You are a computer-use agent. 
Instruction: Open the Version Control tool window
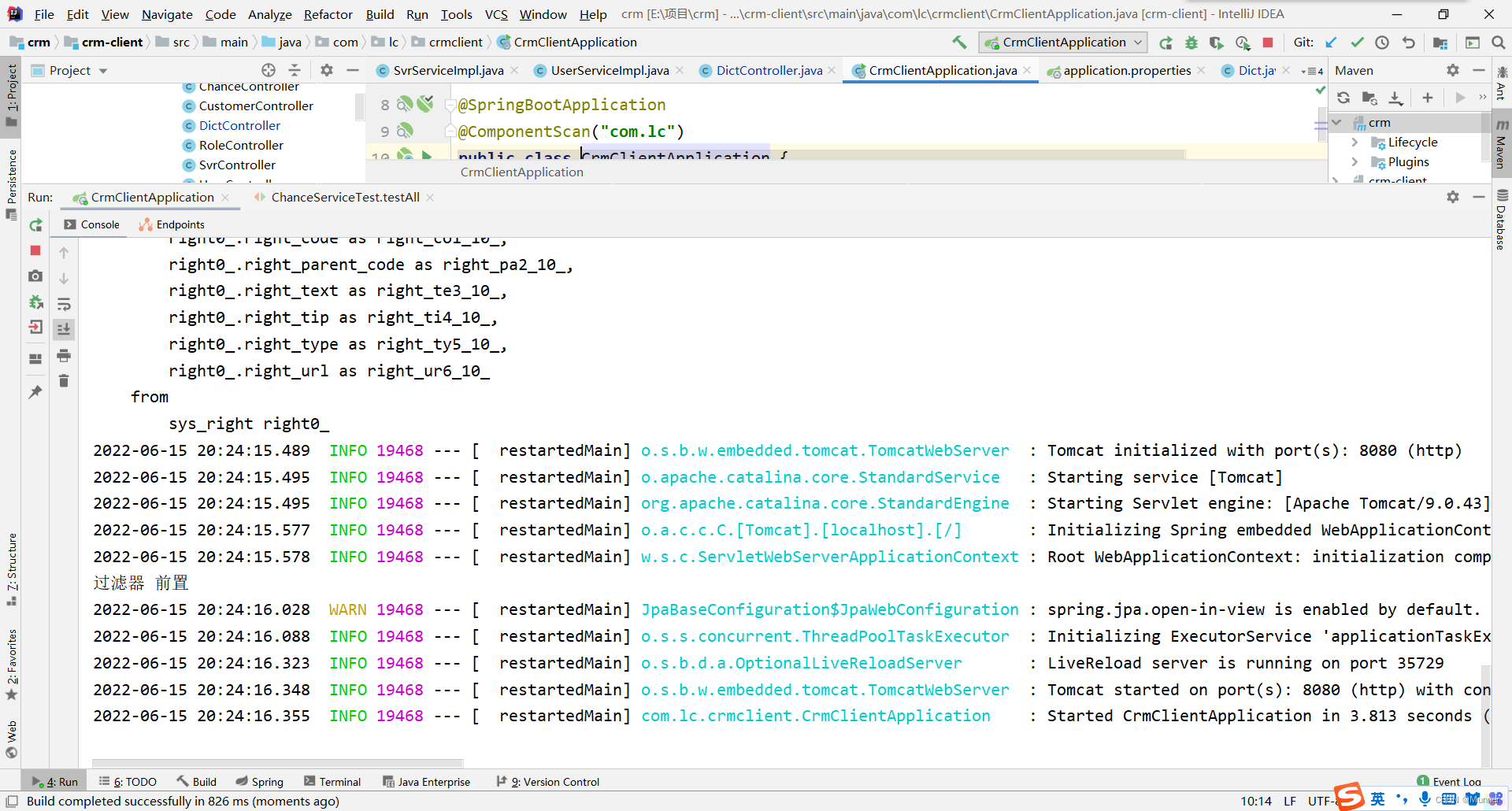(x=548, y=782)
